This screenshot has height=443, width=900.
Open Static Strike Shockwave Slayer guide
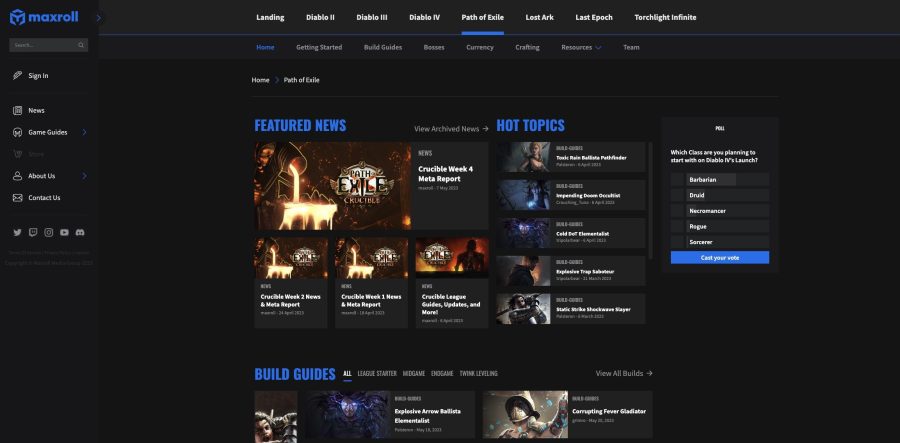(571, 309)
